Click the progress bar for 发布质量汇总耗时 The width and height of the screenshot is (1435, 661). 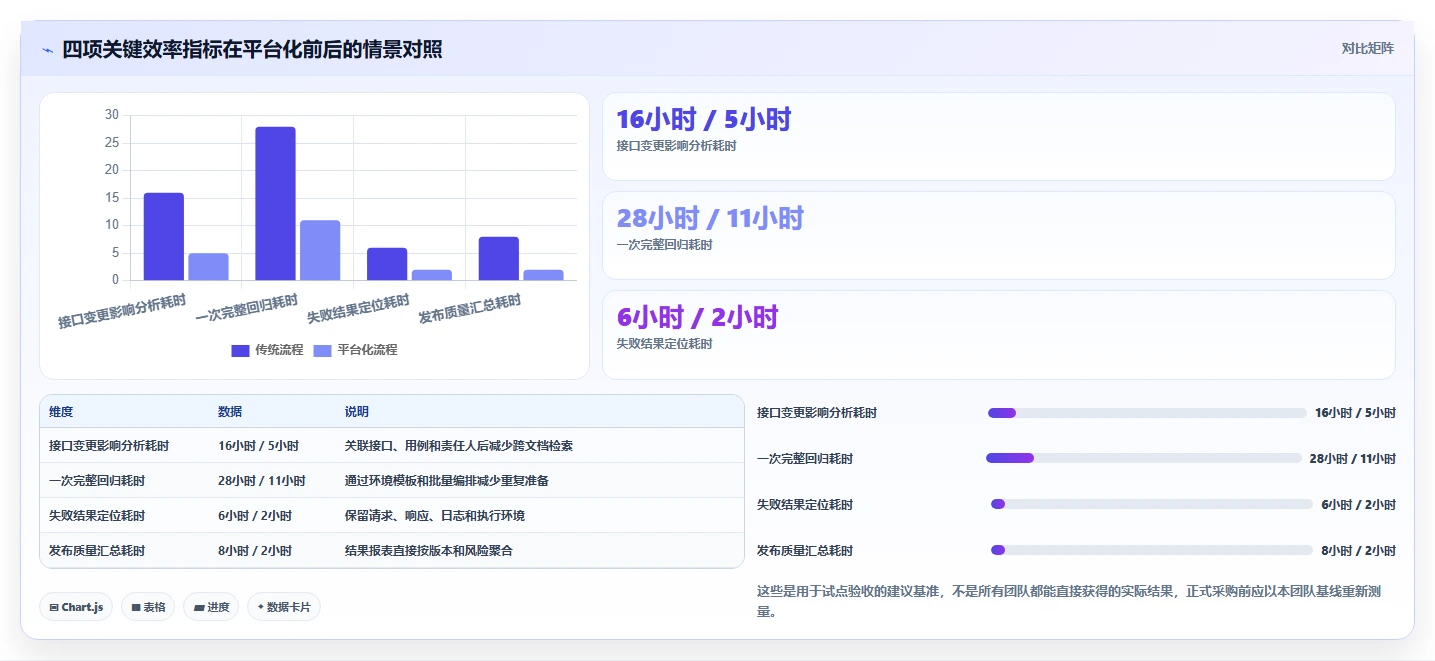tap(1152, 550)
